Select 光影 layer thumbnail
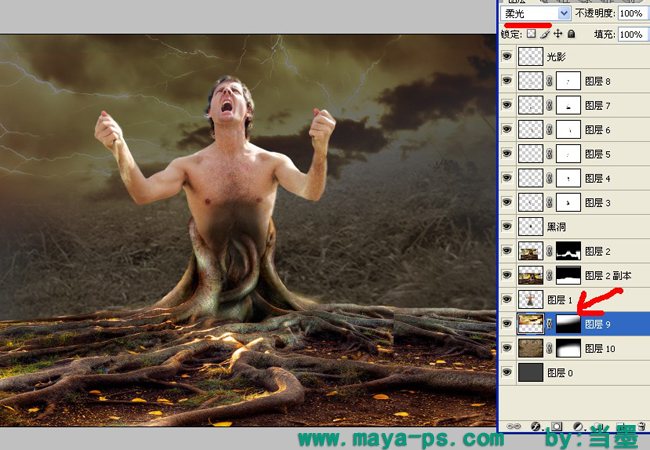The height and width of the screenshot is (450, 650). click(531, 57)
